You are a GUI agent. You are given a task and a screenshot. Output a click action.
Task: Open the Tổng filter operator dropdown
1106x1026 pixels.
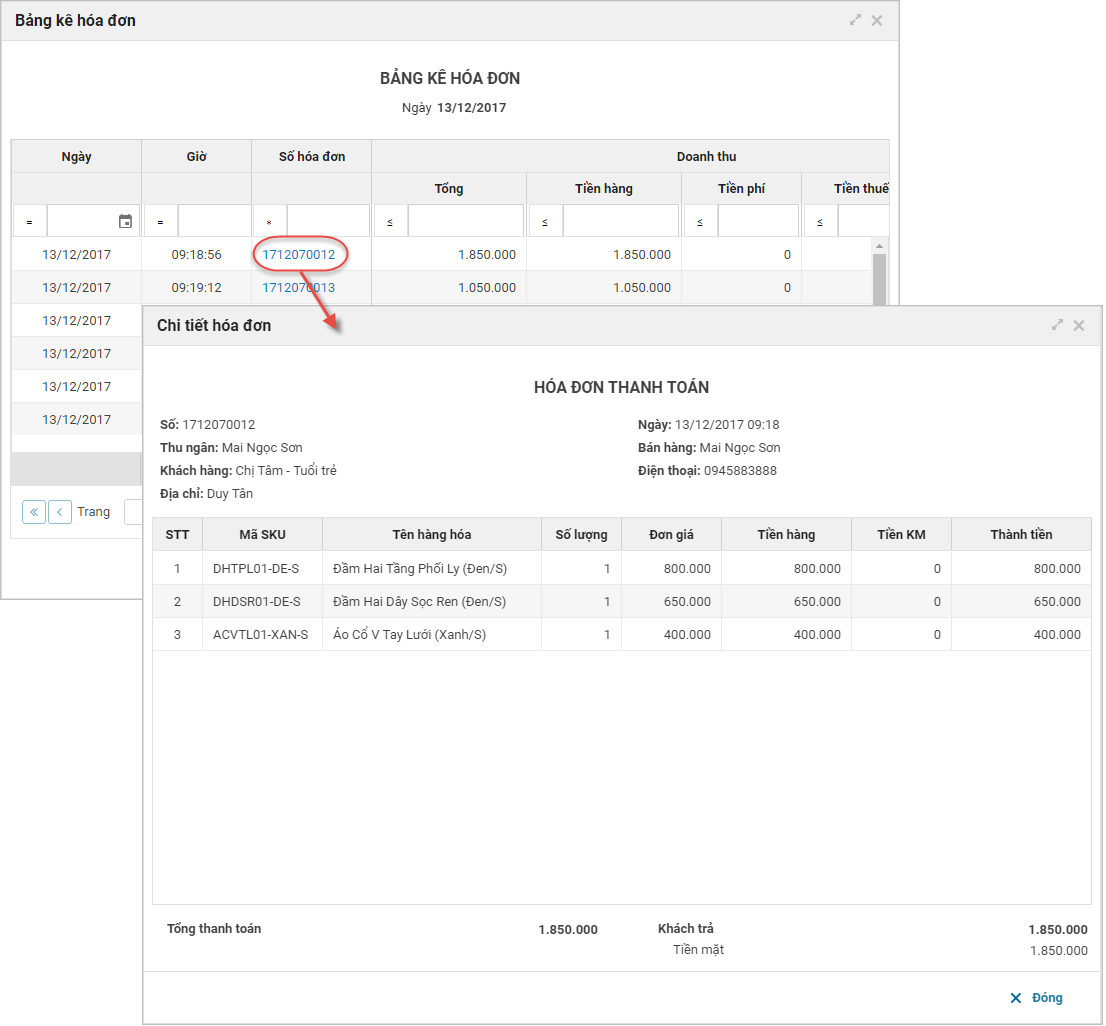click(390, 222)
